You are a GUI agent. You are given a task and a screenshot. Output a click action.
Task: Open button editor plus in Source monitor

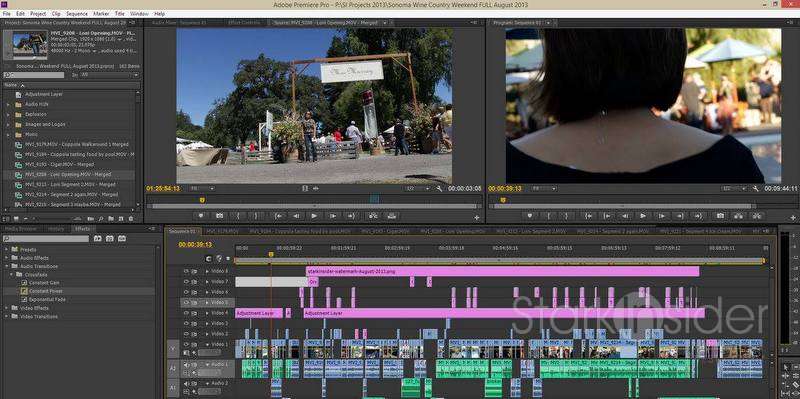point(477,218)
